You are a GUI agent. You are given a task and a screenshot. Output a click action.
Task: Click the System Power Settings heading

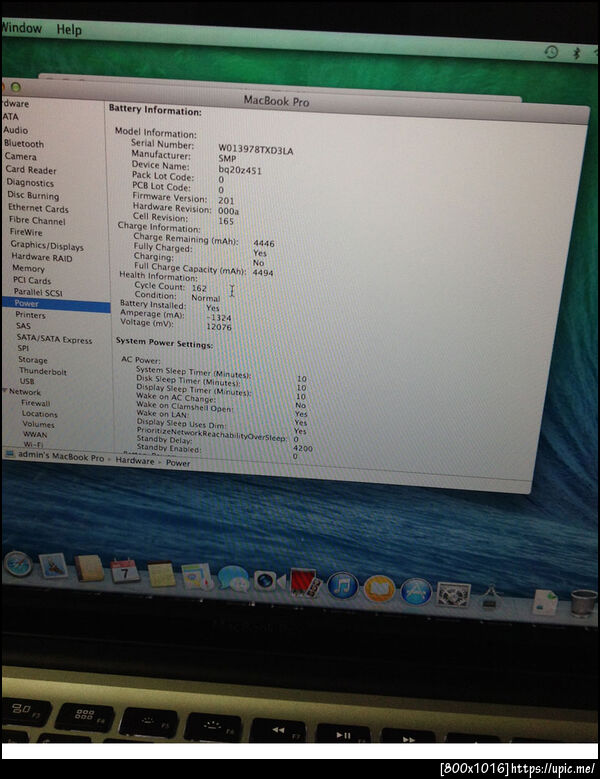(164, 342)
